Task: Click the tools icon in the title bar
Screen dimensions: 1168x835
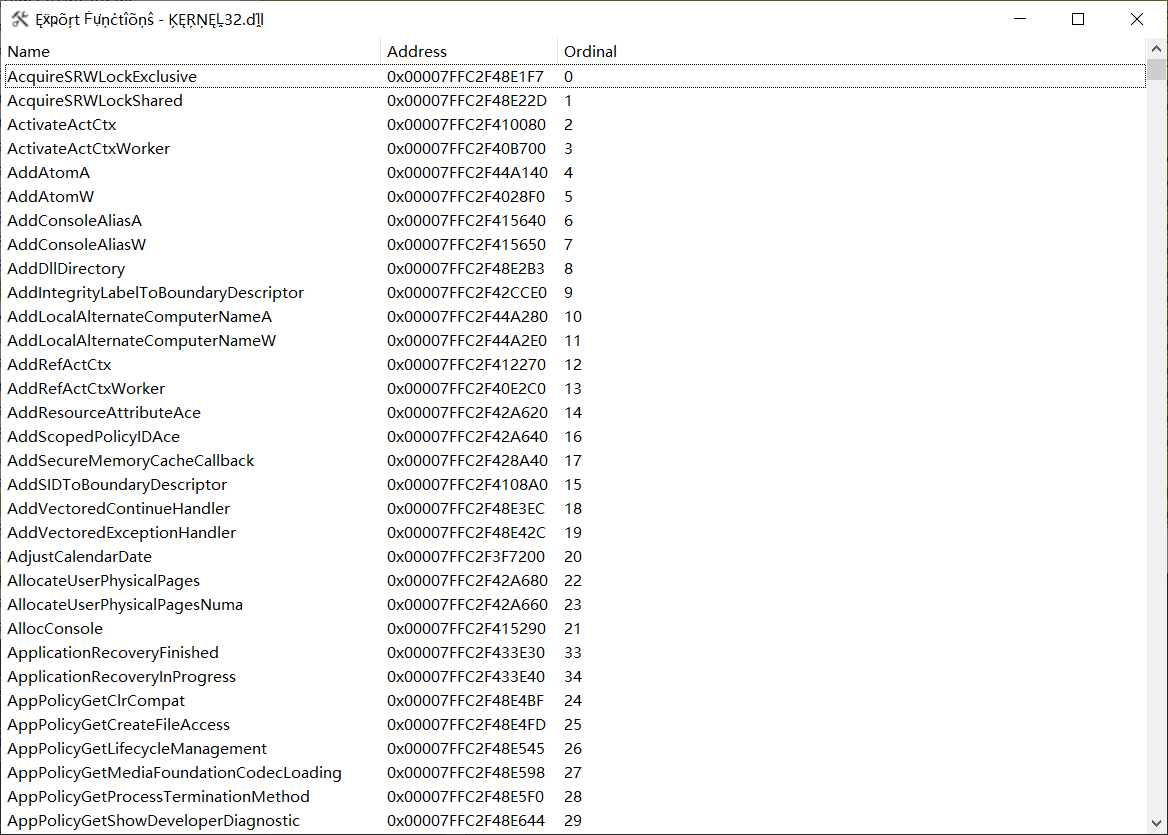Action: (20, 19)
